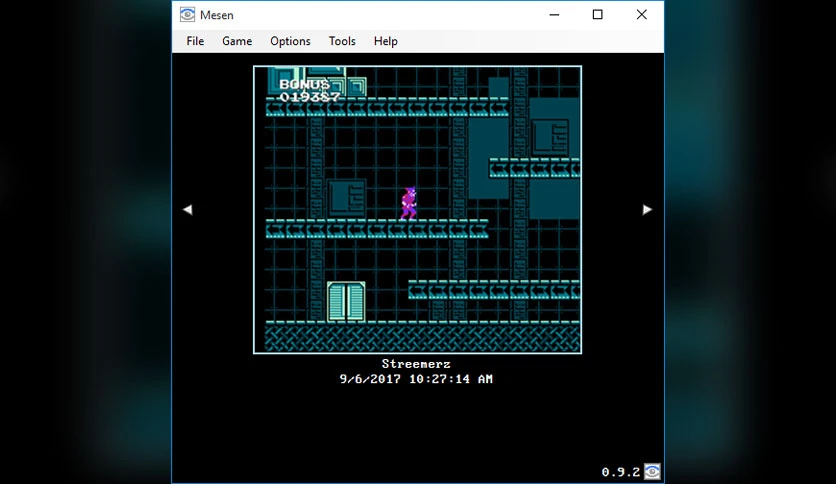Maximize the Mesen window
Viewport: 836px width, 484px height.
point(598,15)
